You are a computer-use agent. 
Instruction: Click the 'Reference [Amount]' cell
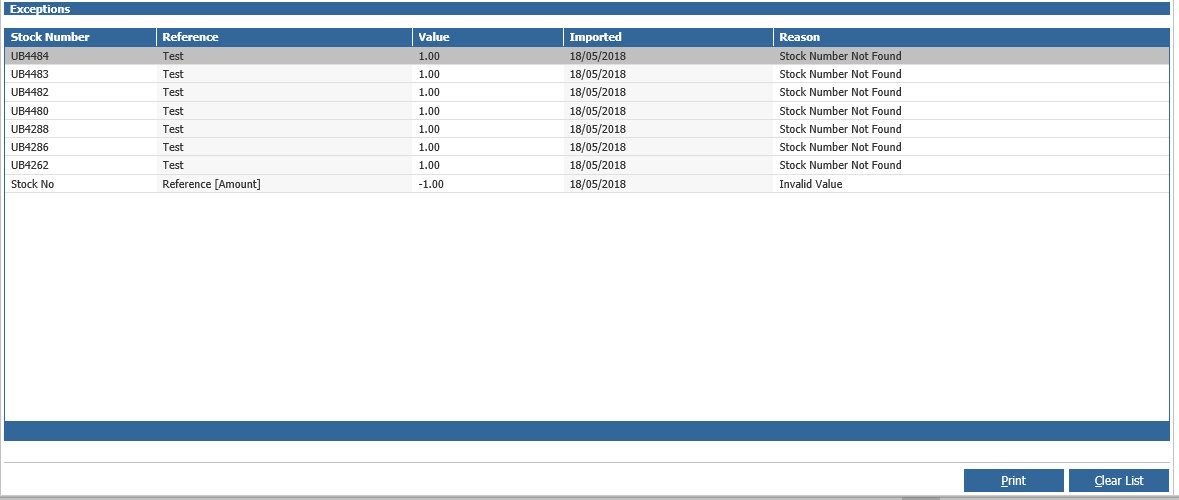tap(211, 183)
